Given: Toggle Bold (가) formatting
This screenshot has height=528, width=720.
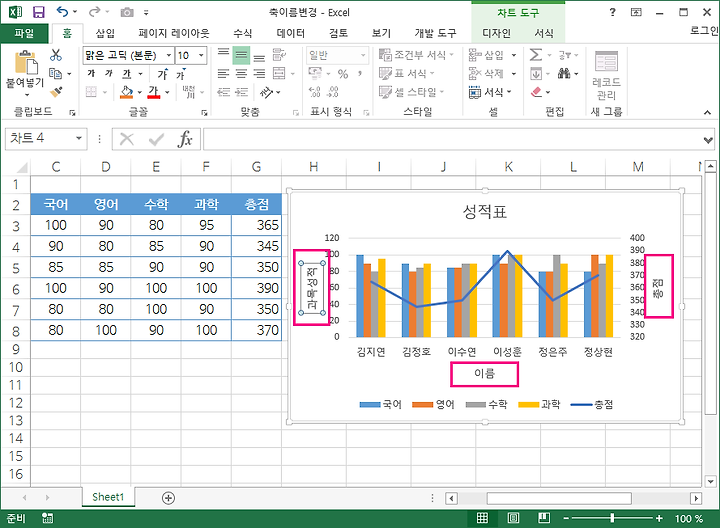Looking at the screenshot, I should pos(91,73).
